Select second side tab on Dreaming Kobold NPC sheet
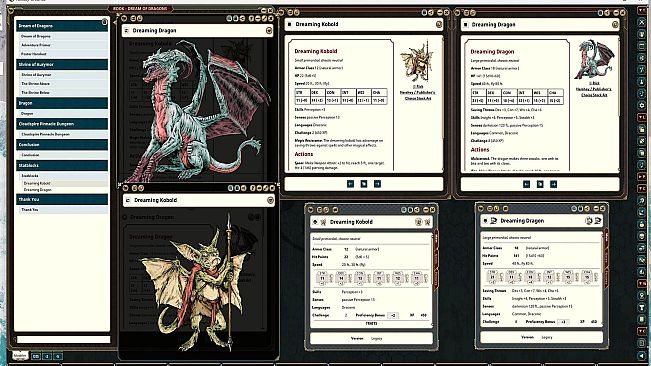The width and height of the screenshot is (651, 366). (x=436, y=259)
